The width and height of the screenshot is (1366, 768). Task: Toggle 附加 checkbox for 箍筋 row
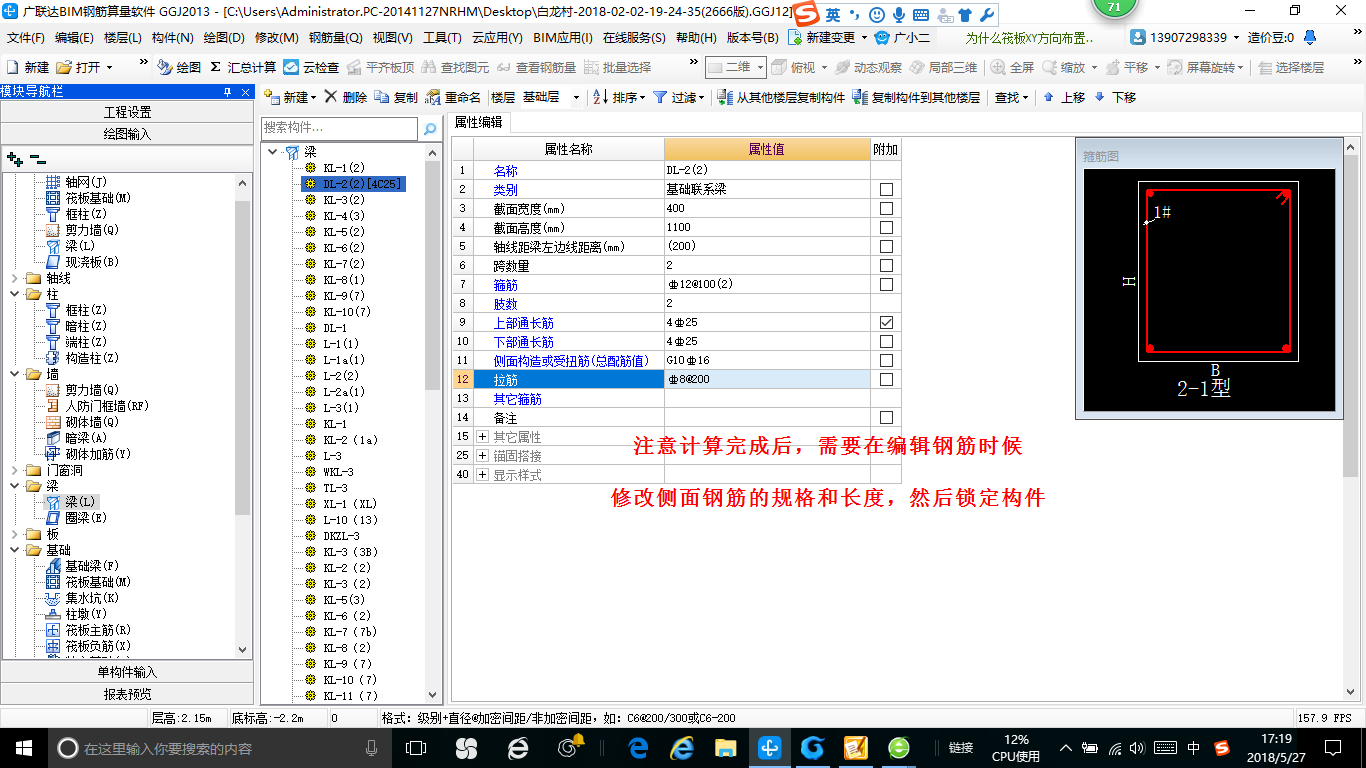(x=886, y=285)
